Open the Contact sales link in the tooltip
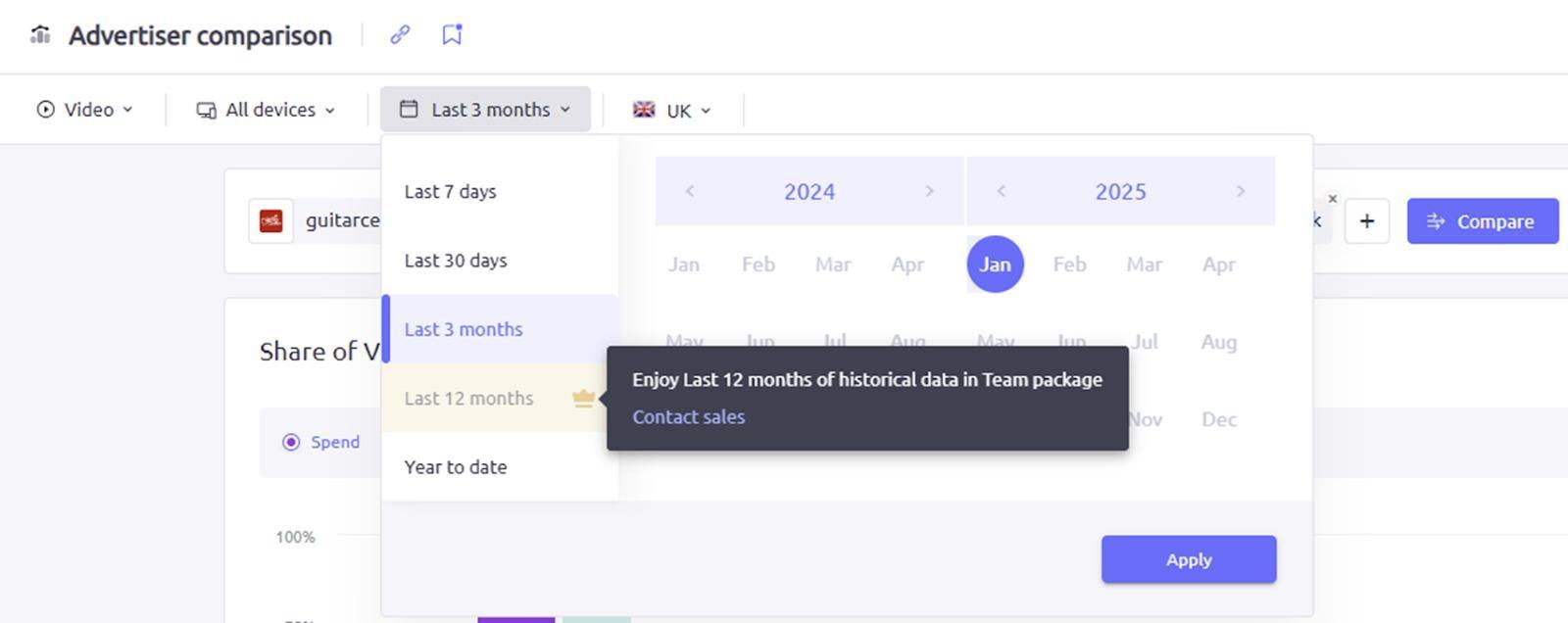Screen dimensions: 1568x623 (x=689, y=416)
